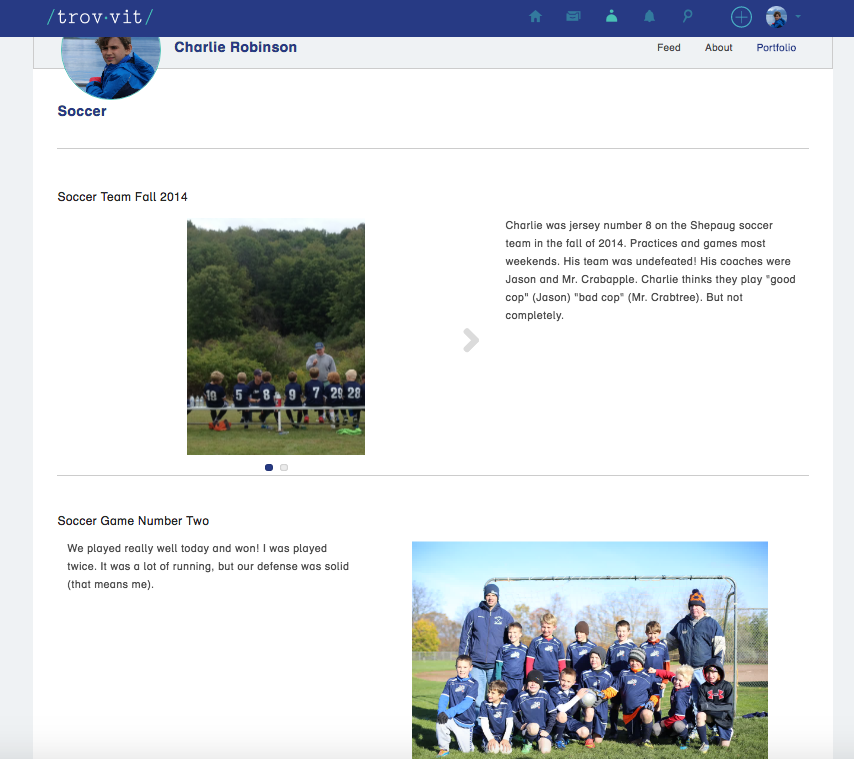Viewport: 854px width, 759px height.
Task: Open the profile person icon in header
Action: point(612,16)
